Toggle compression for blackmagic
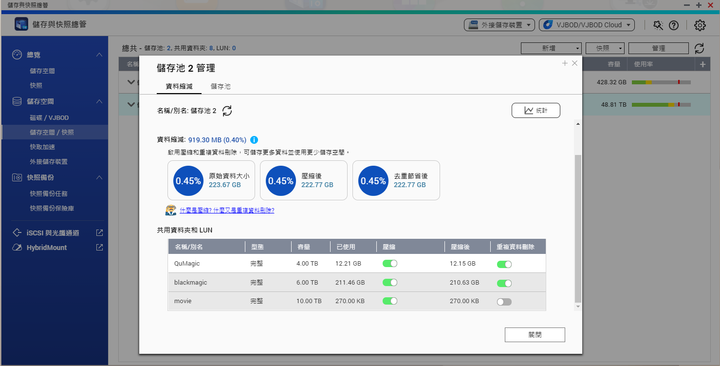 (x=390, y=282)
